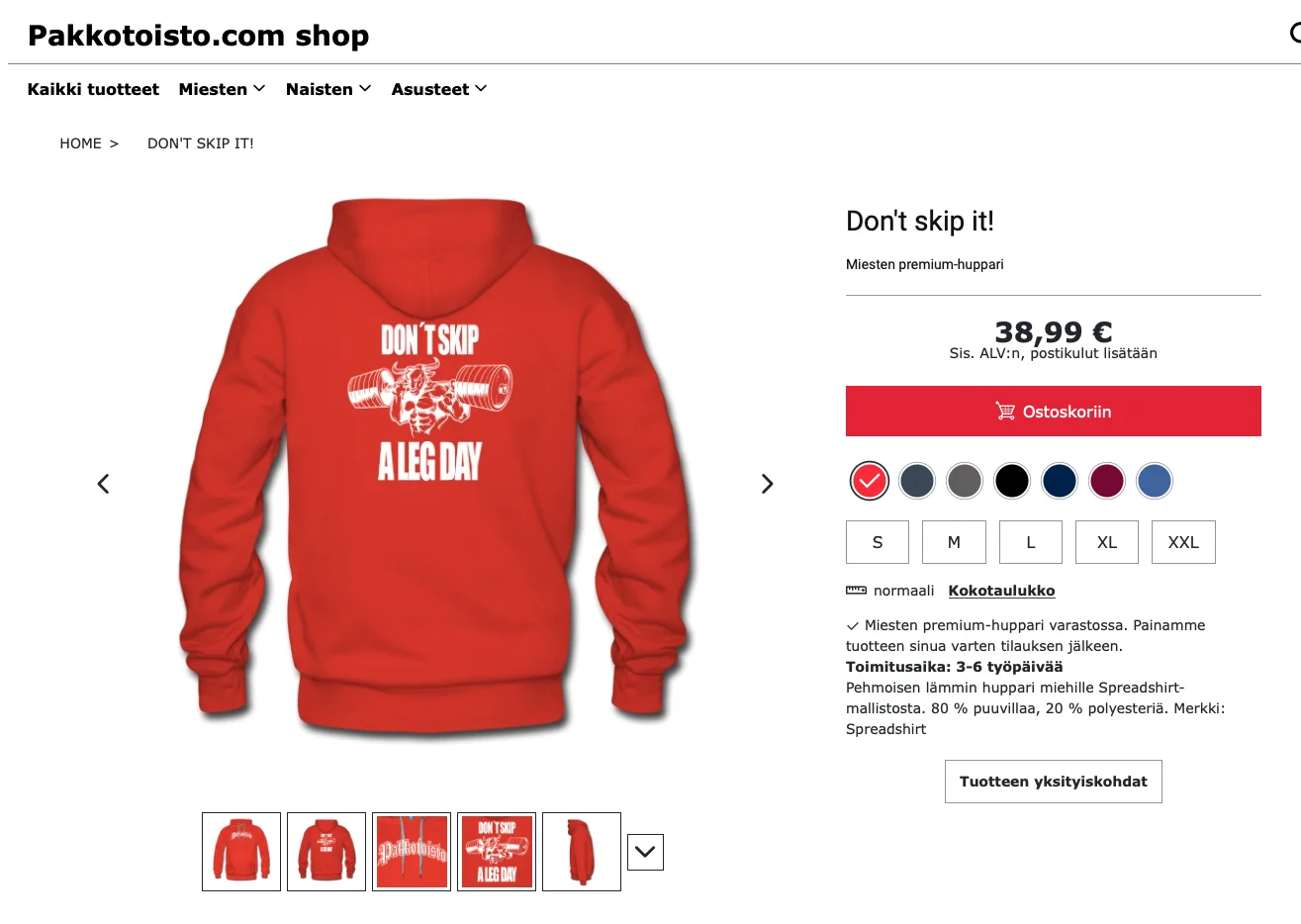Click the shopping cart icon on Ostoskoriin
Screen dimensions: 1301x924
click(x=1005, y=412)
